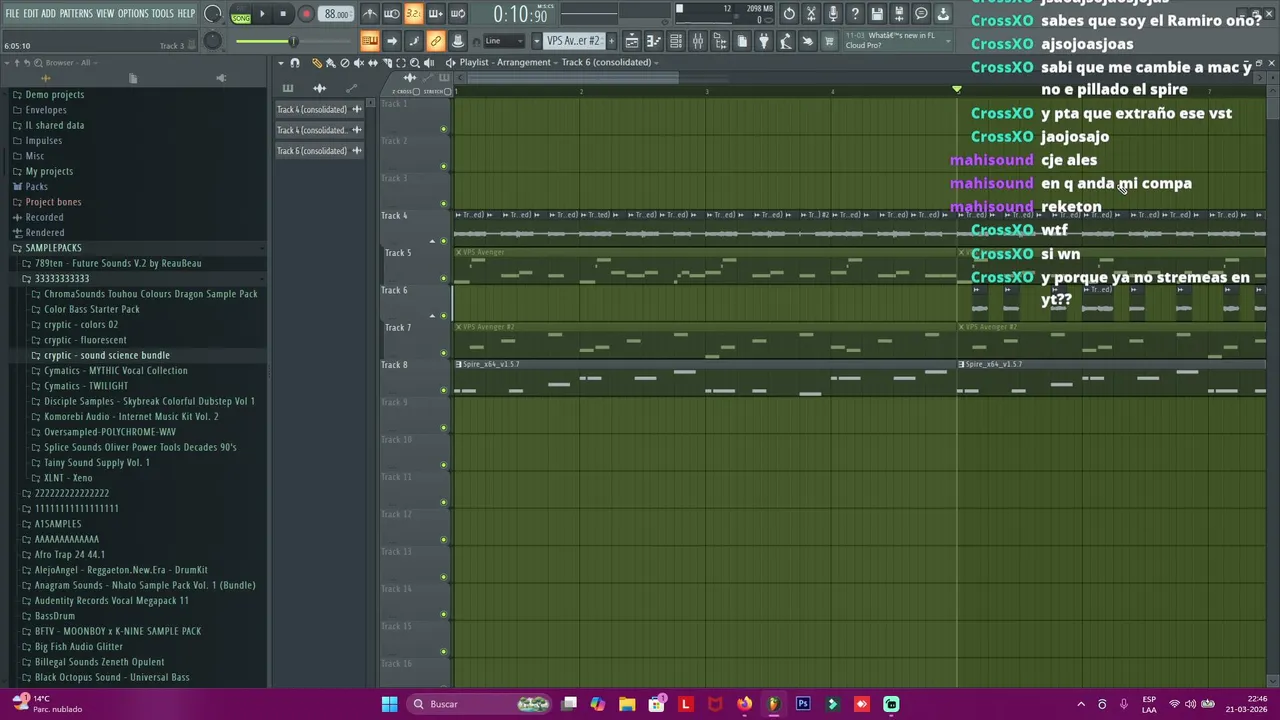Image resolution: width=1280 pixels, height=720 pixels.
Task: Expand the SAMPLEPACKS folder
Action: [x=53, y=248]
